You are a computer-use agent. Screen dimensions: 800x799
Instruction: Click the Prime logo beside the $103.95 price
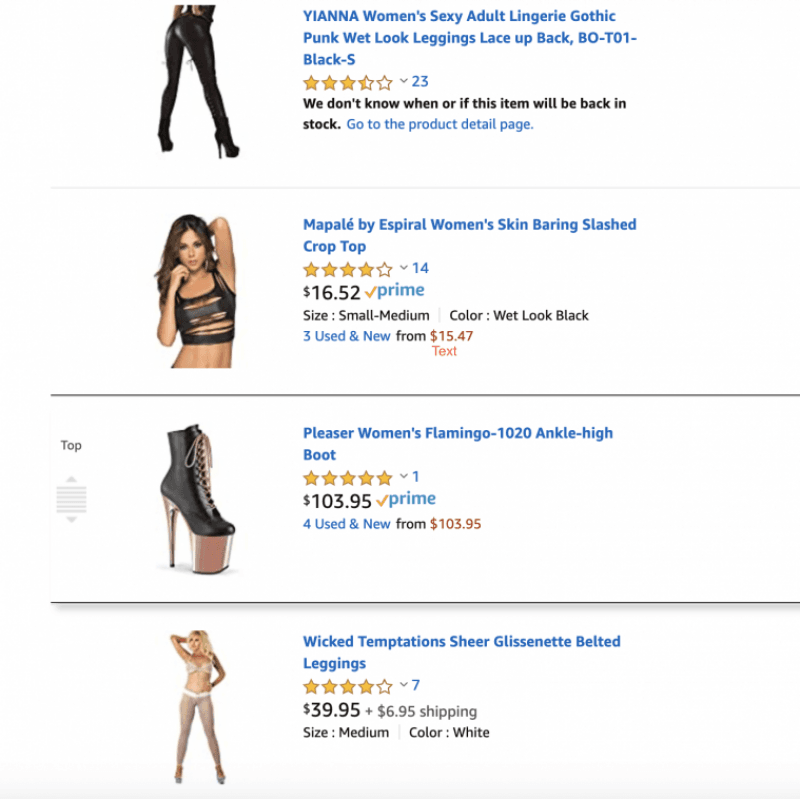tap(407, 500)
